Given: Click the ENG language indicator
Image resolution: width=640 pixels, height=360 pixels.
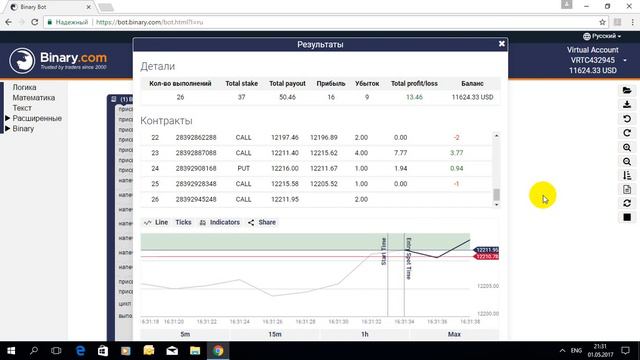Looking at the screenshot, I should pyautogui.click(x=576, y=351).
